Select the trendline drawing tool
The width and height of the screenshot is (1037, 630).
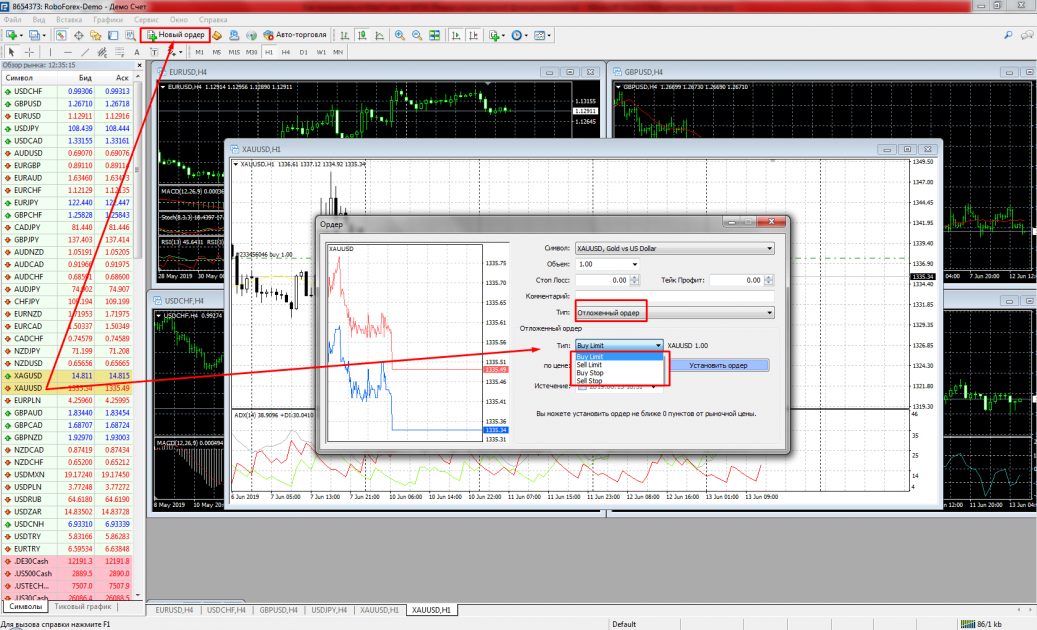coord(84,51)
